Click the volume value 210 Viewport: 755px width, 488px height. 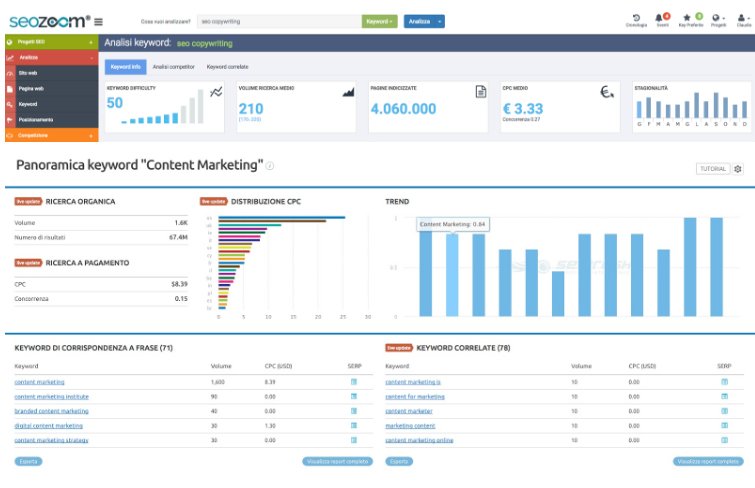click(x=251, y=109)
